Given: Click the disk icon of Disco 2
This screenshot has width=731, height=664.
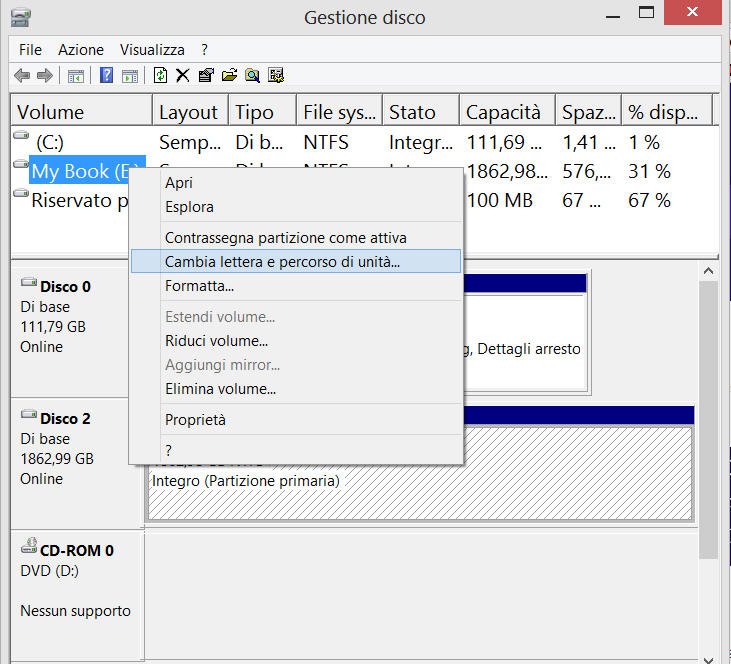Looking at the screenshot, I should coord(29,414).
